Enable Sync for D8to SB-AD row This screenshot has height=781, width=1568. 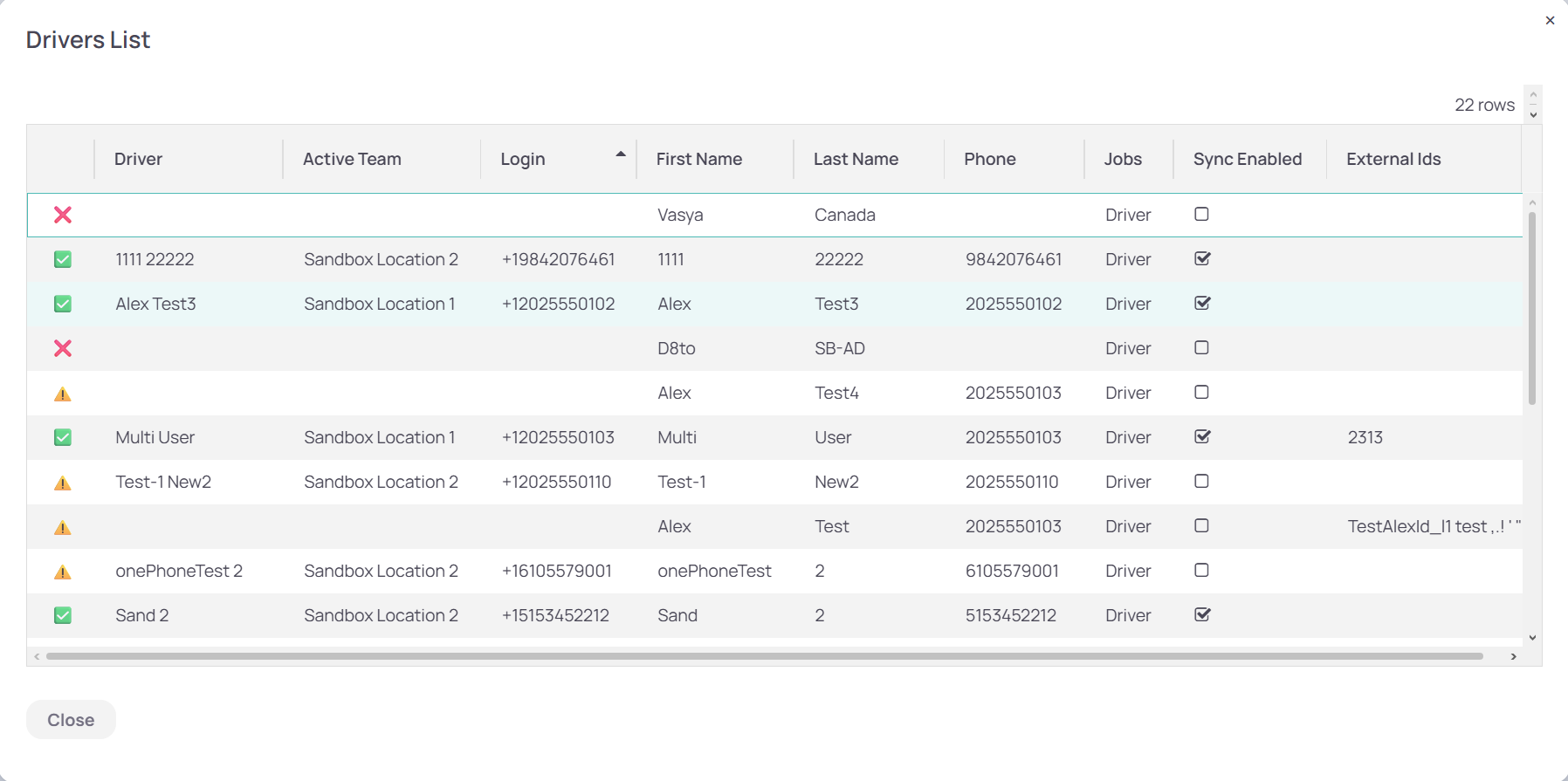1201,347
